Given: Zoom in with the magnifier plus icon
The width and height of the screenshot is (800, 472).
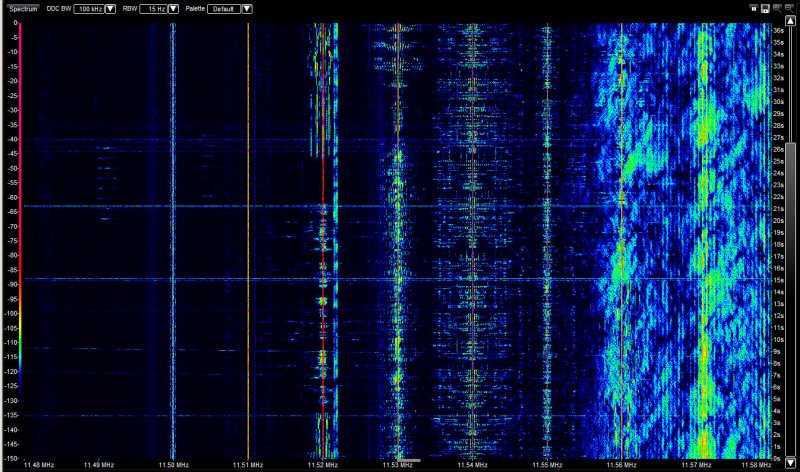Looking at the screenshot, I should pos(778,8).
